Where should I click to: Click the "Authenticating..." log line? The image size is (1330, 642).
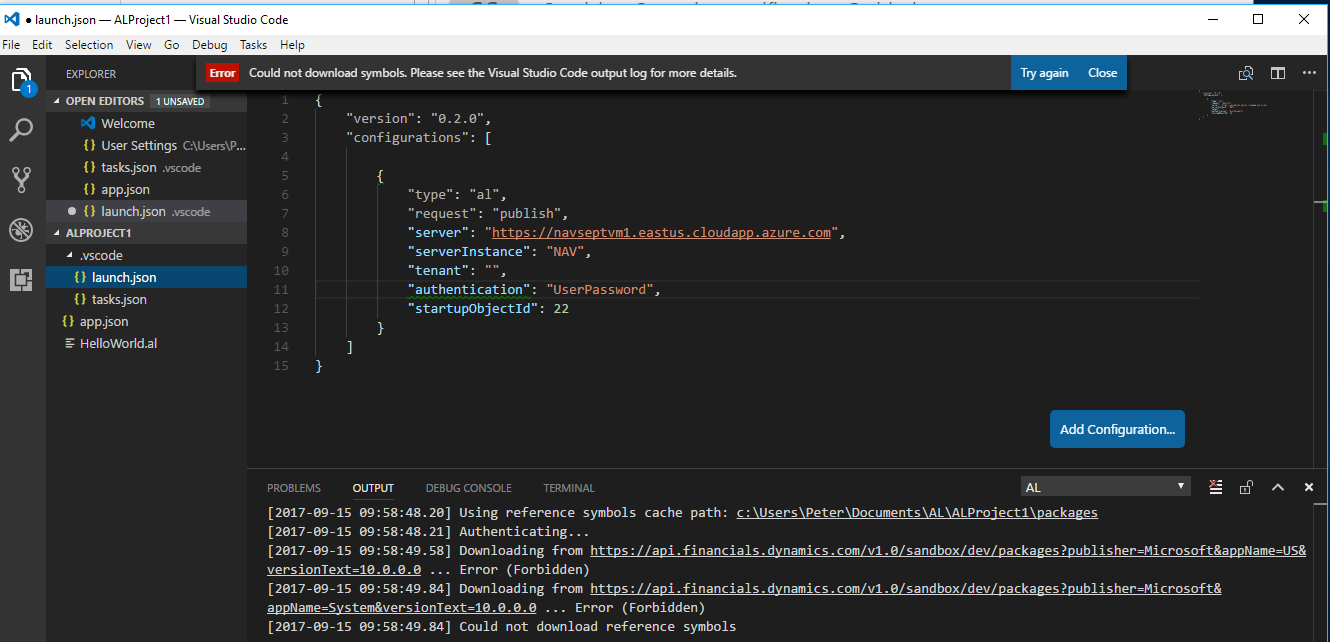[x=524, y=531]
